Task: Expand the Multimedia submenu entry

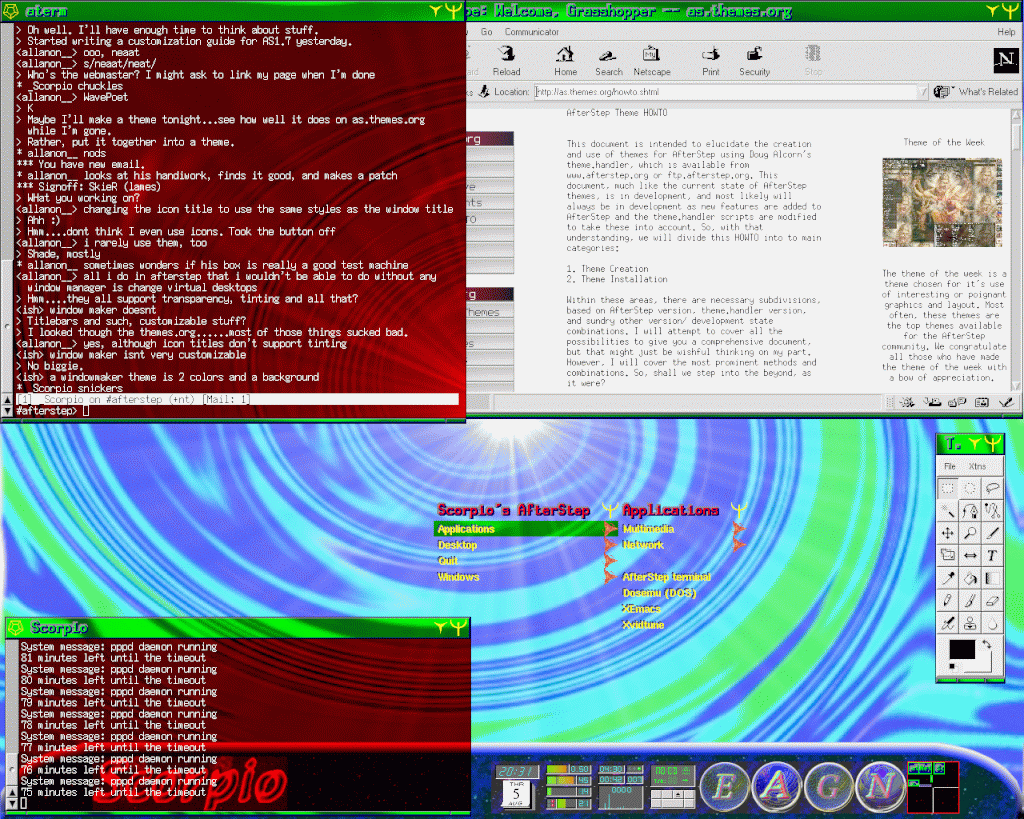Action: click(648, 529)
